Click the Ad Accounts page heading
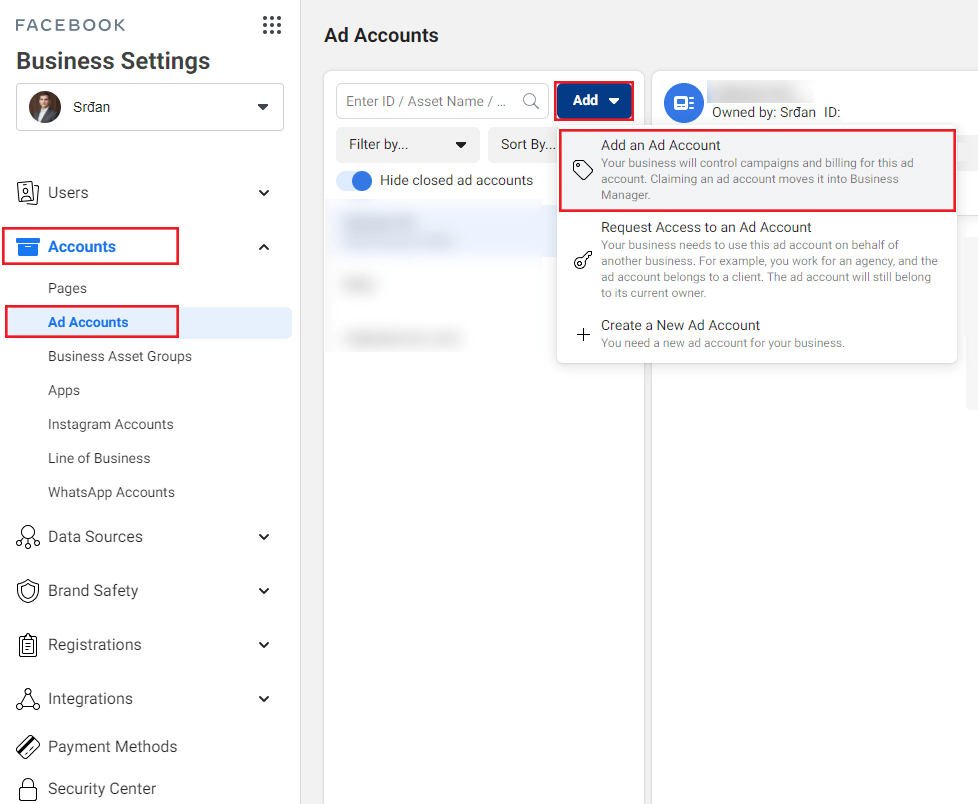The height and width of the screenshot is (804, 978). point(381,36)
